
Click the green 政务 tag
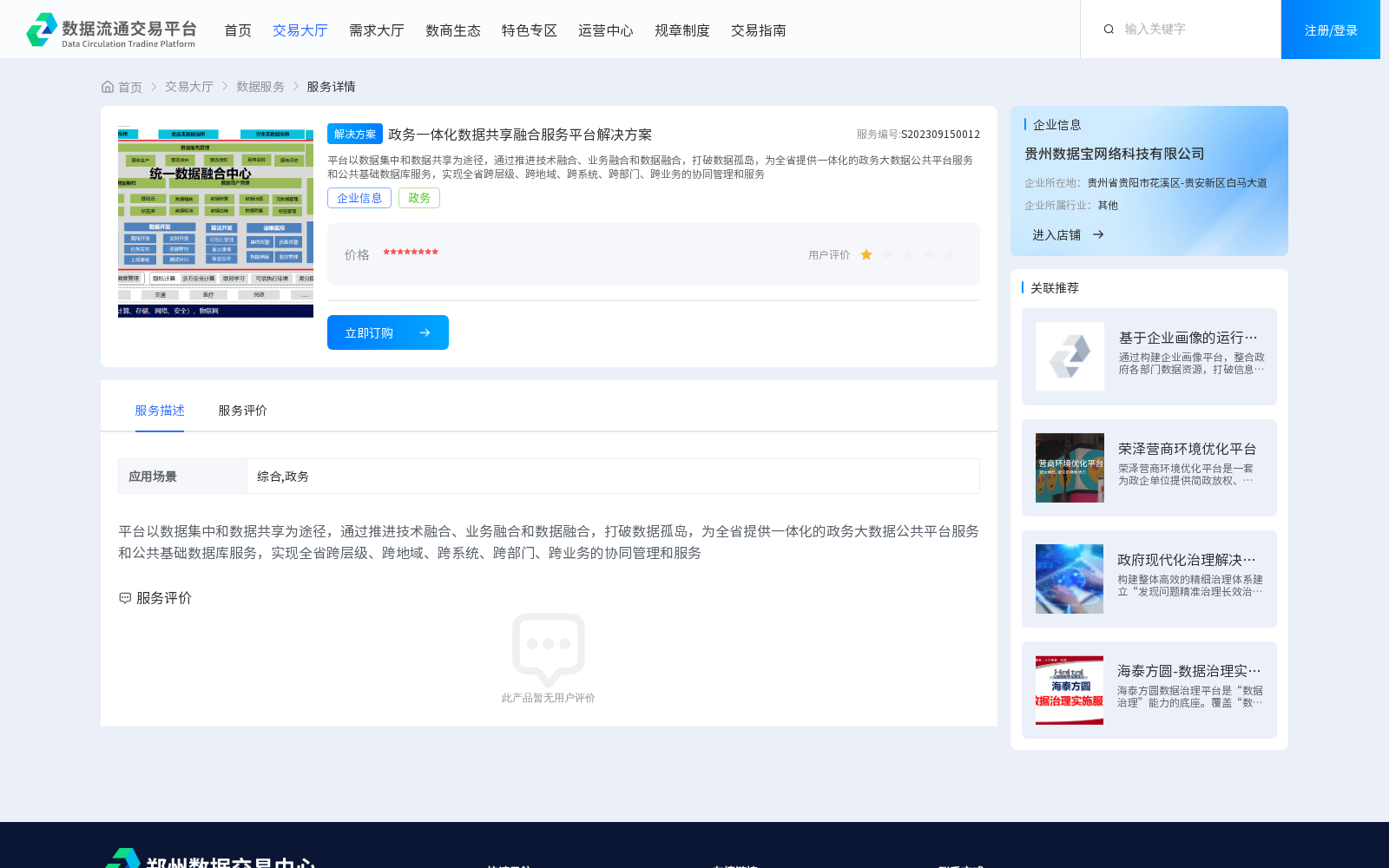[x=419, y=198]
